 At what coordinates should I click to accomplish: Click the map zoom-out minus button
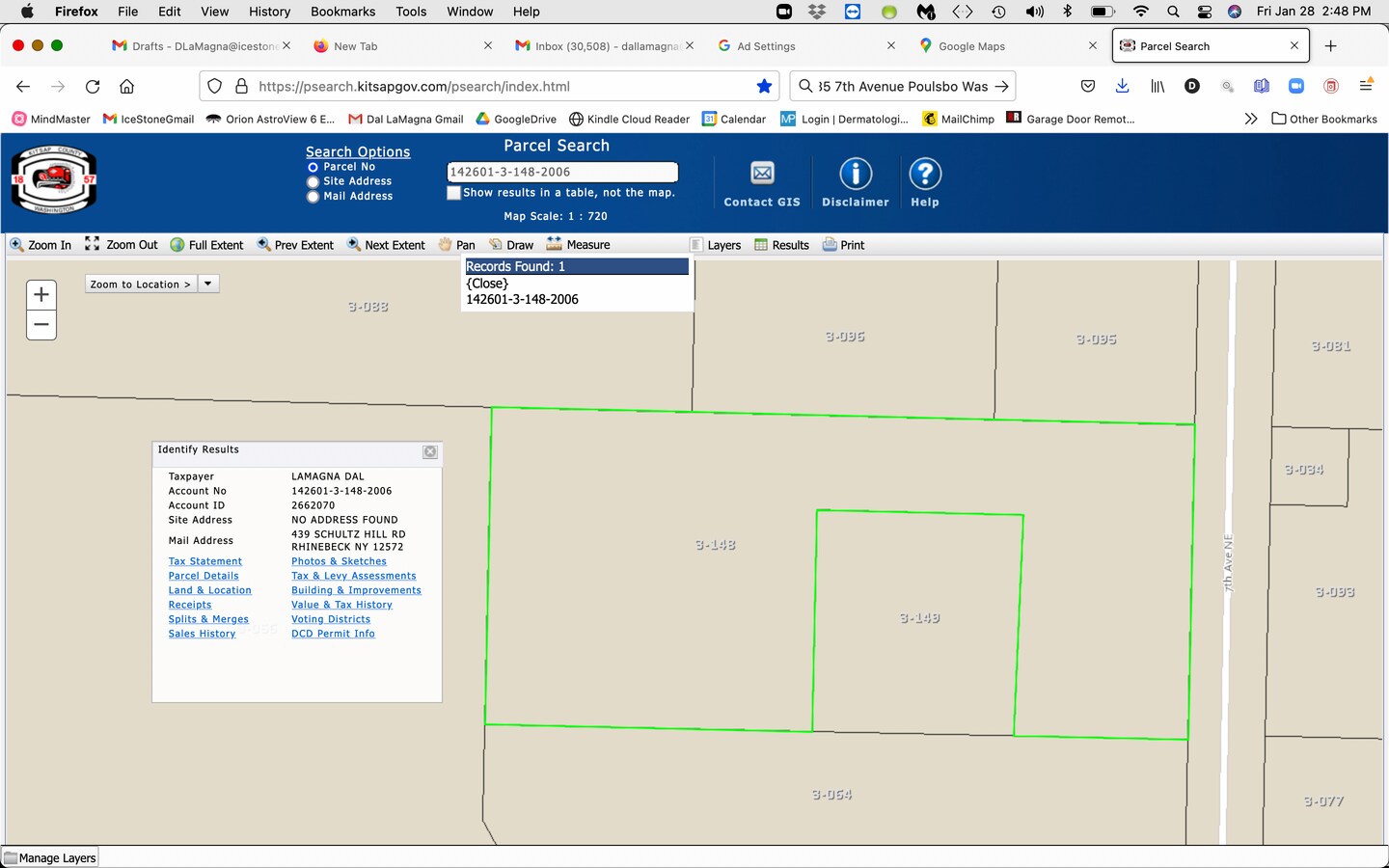point(41,325)
